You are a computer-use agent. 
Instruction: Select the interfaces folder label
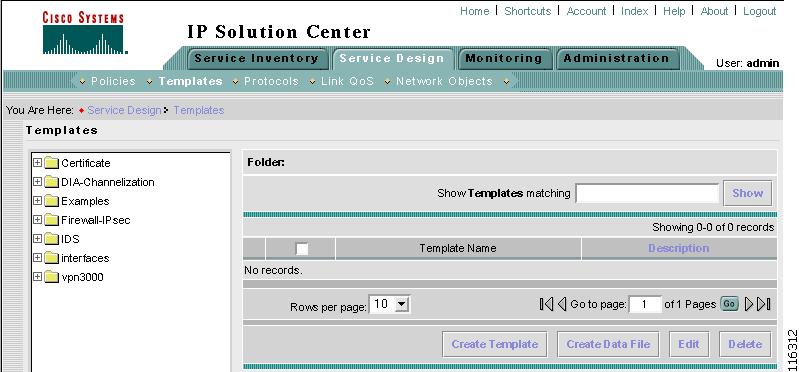(x=85, y=258)
